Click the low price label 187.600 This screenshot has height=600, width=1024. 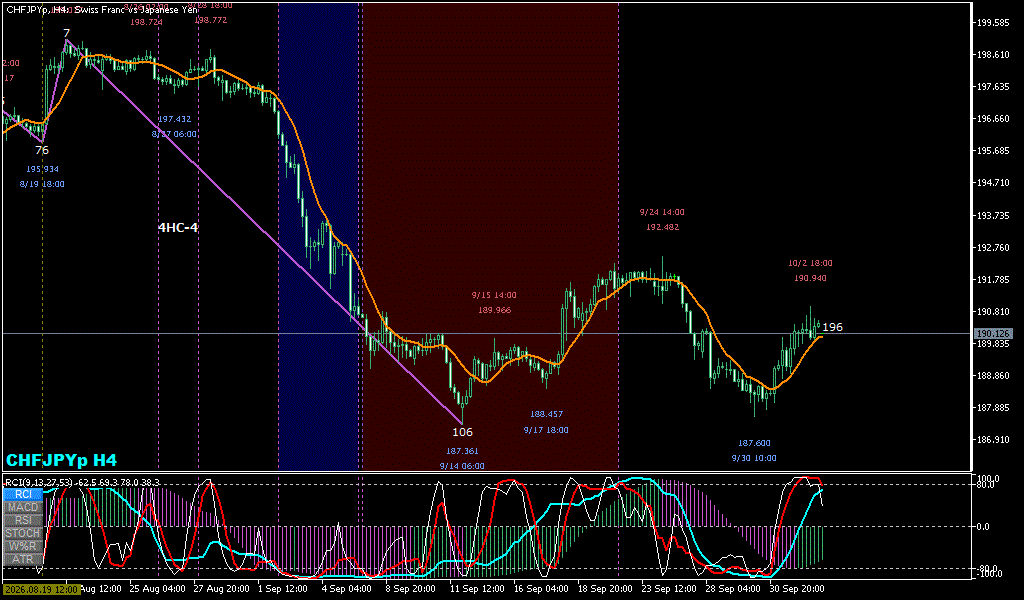[x=754, y=443]
